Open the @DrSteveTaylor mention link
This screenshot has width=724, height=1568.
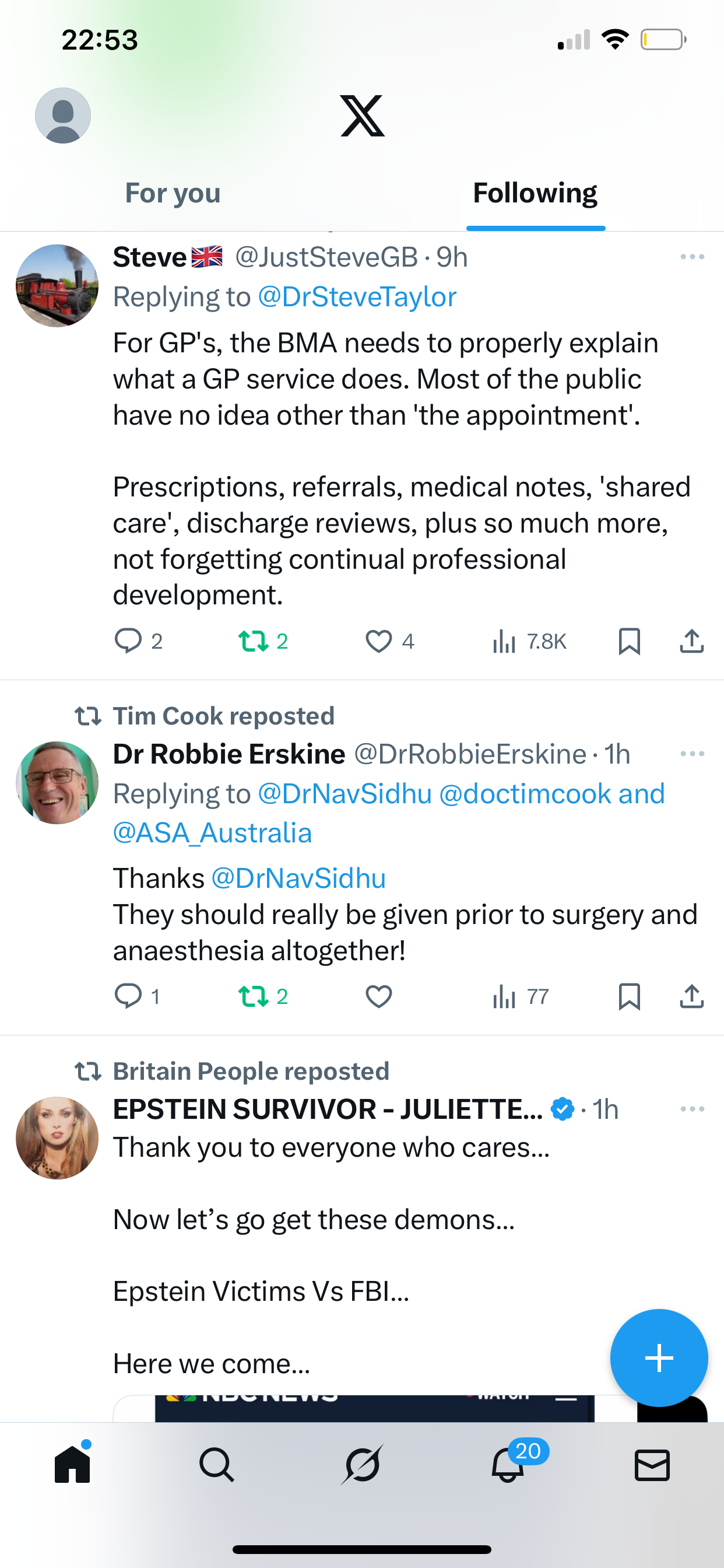click(357, 297)
